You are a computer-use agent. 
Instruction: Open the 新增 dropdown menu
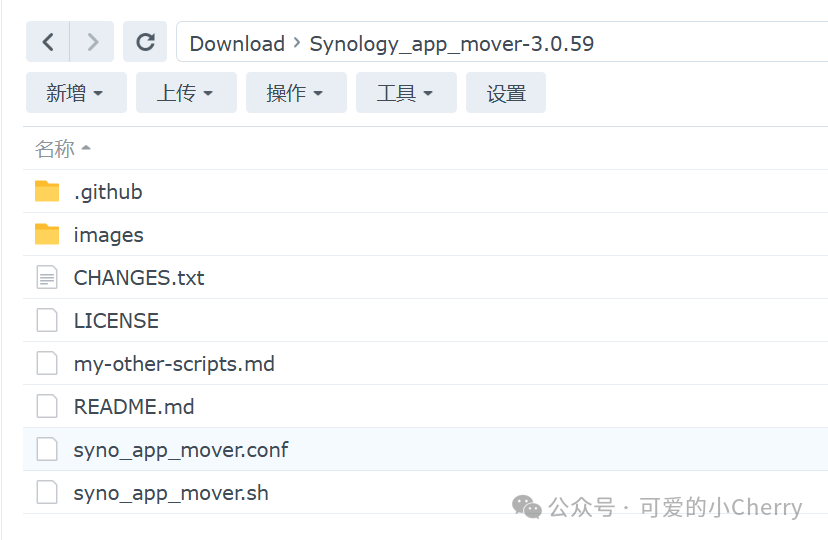(77, 93)
